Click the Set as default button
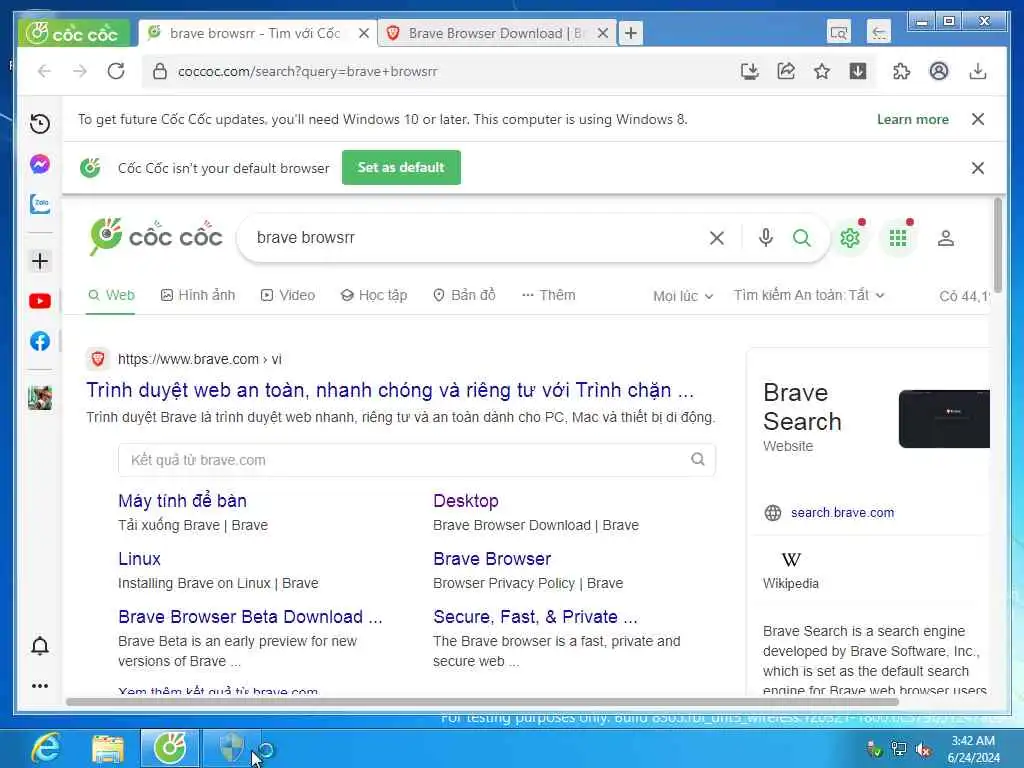 coord(401,167)
